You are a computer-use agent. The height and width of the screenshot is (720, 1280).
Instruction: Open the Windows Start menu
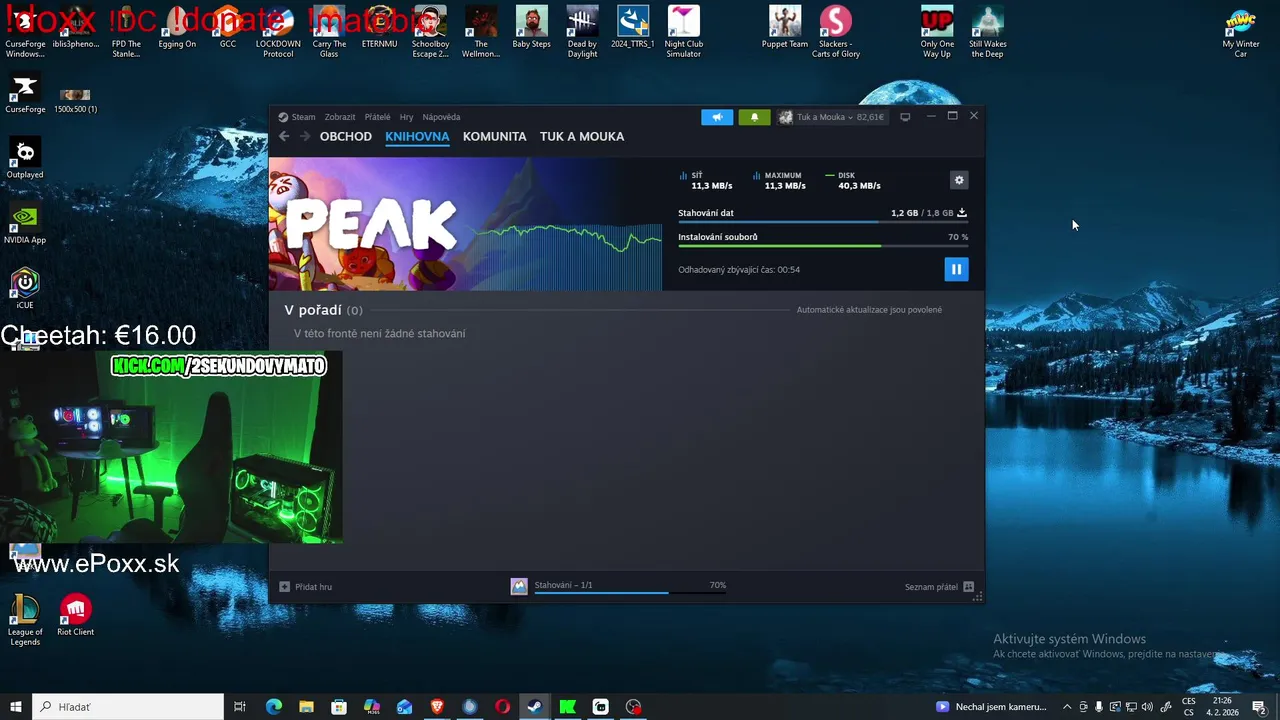coord(15,707)
